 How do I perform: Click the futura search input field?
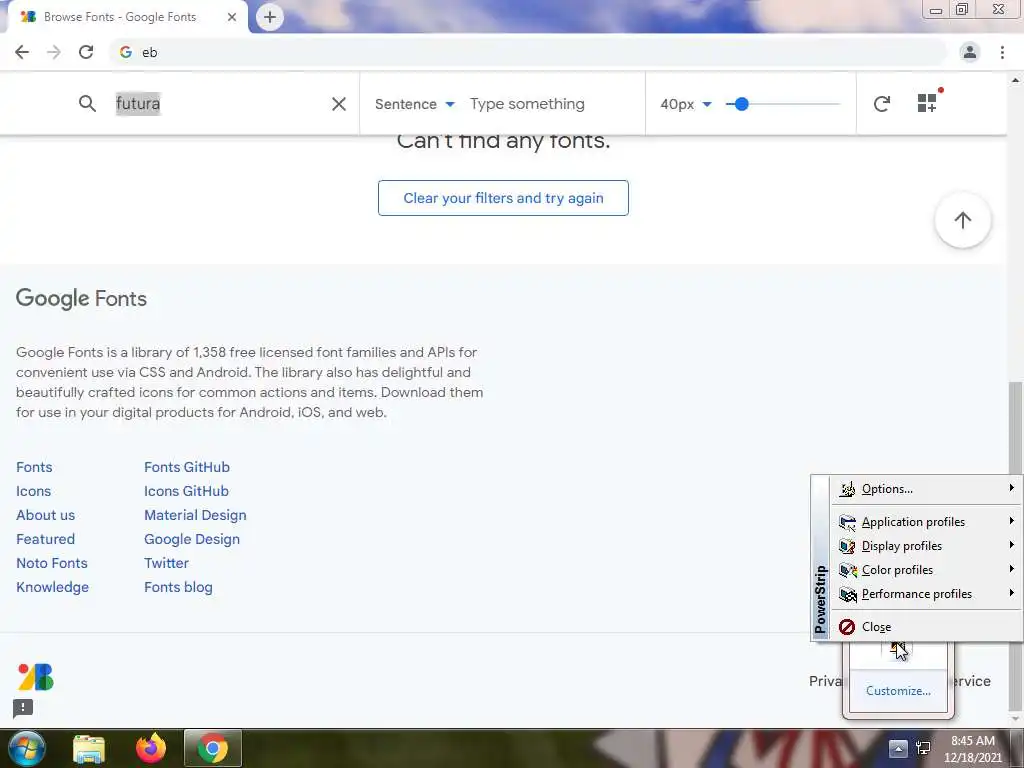[x=219, y=104]
